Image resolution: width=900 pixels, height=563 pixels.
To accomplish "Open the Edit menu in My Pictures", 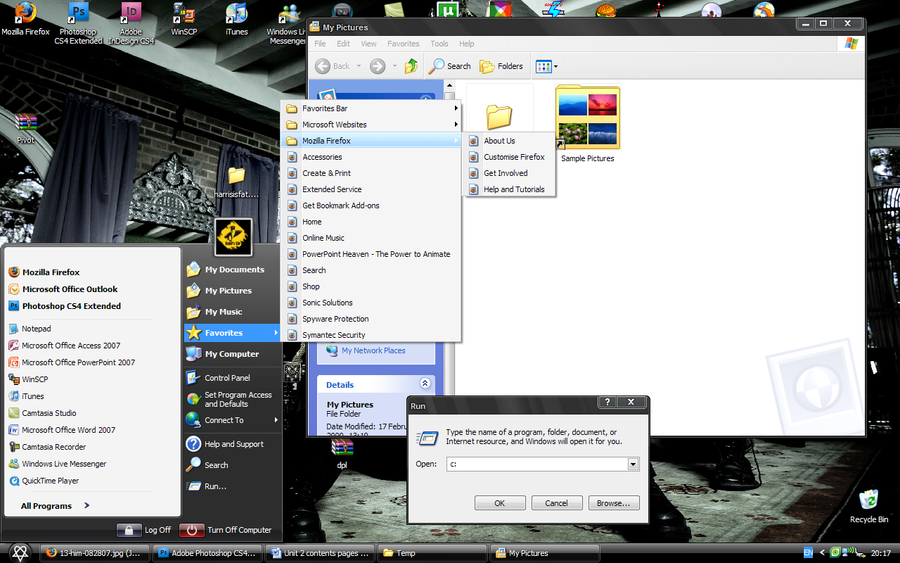I will pyautogui.click(x=343, y=44).
